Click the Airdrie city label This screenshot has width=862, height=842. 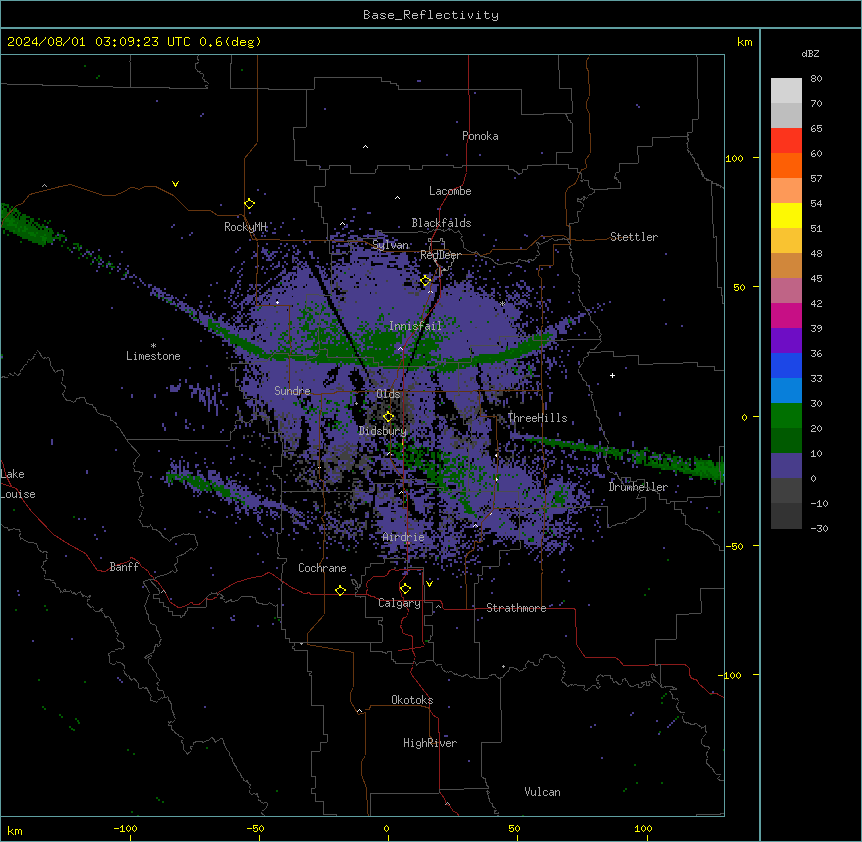(x=404, y=537)
